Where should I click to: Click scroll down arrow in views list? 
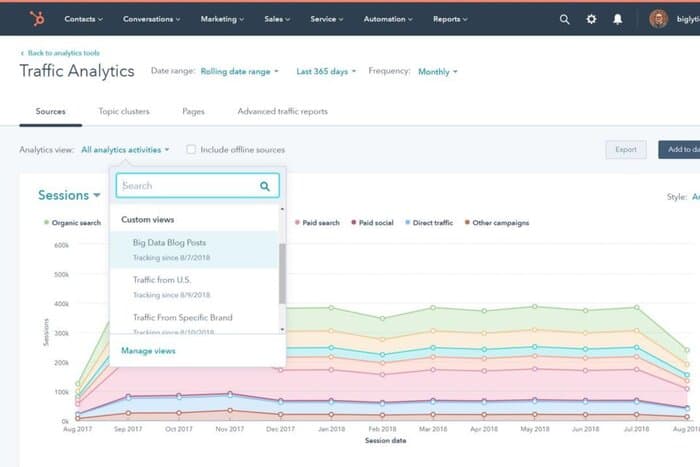point(282,329)
